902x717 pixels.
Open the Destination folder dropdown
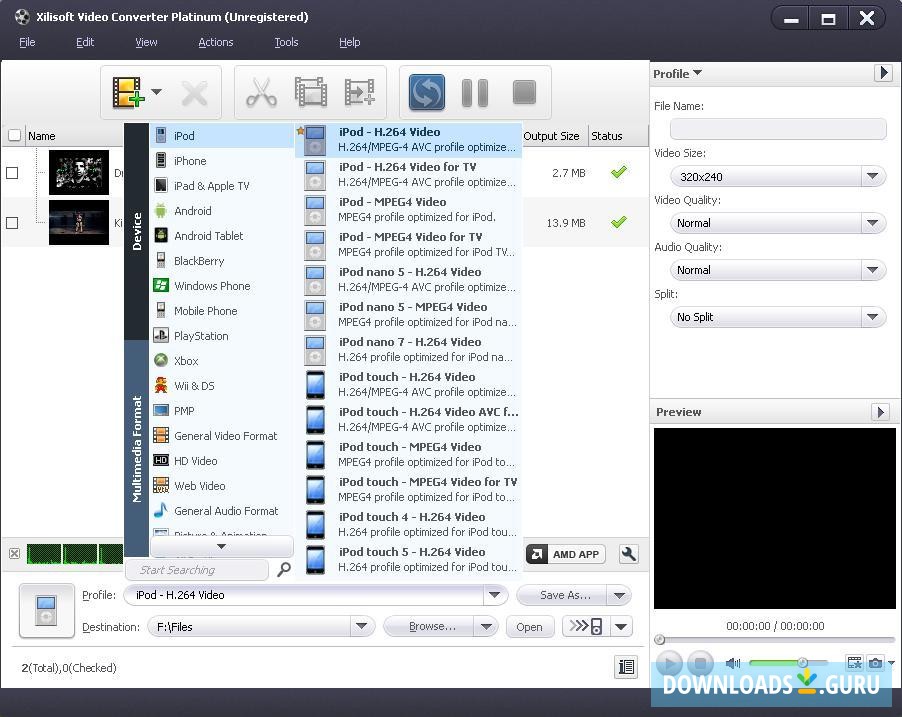click(362, 626)
